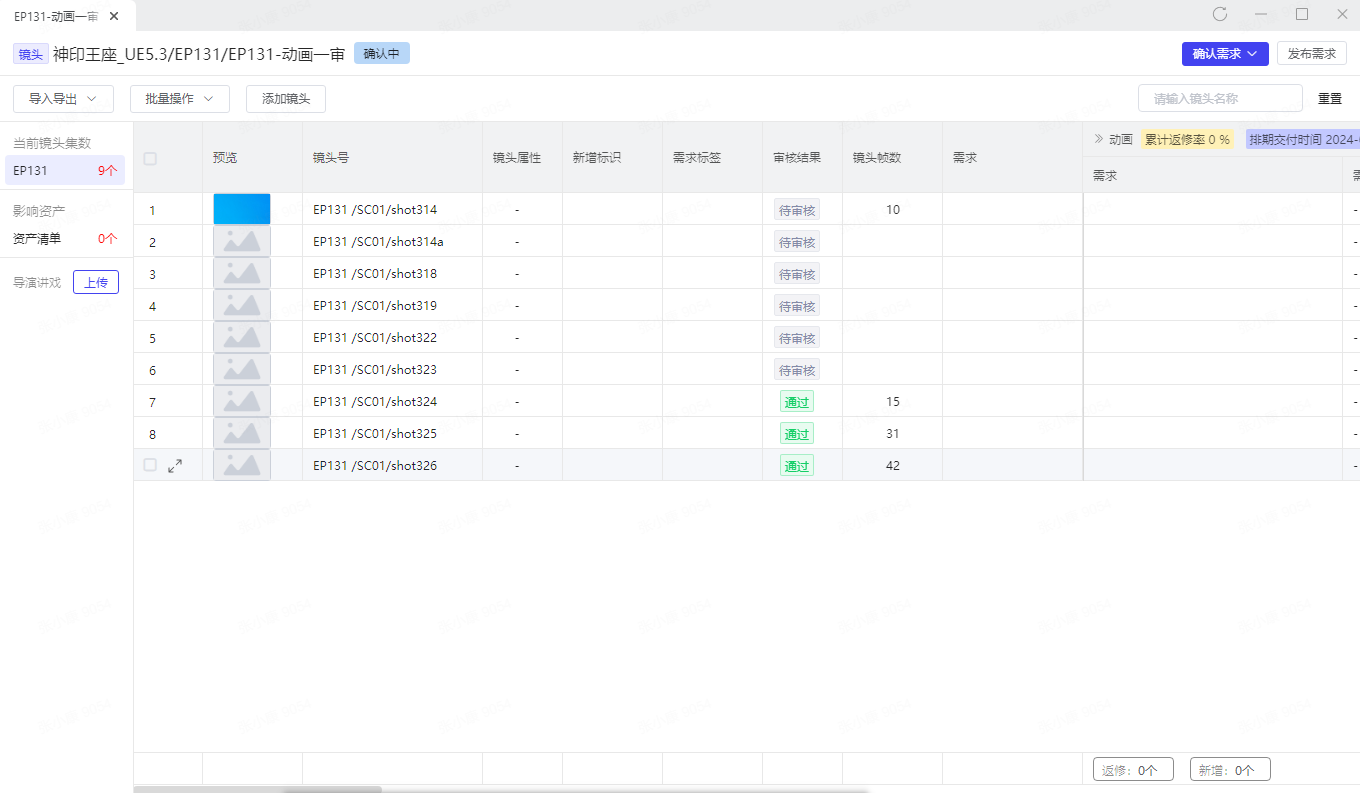Expand the 批量操作 dropdown menu
The image size is (1360, 793).
click(x=180, y=99)
